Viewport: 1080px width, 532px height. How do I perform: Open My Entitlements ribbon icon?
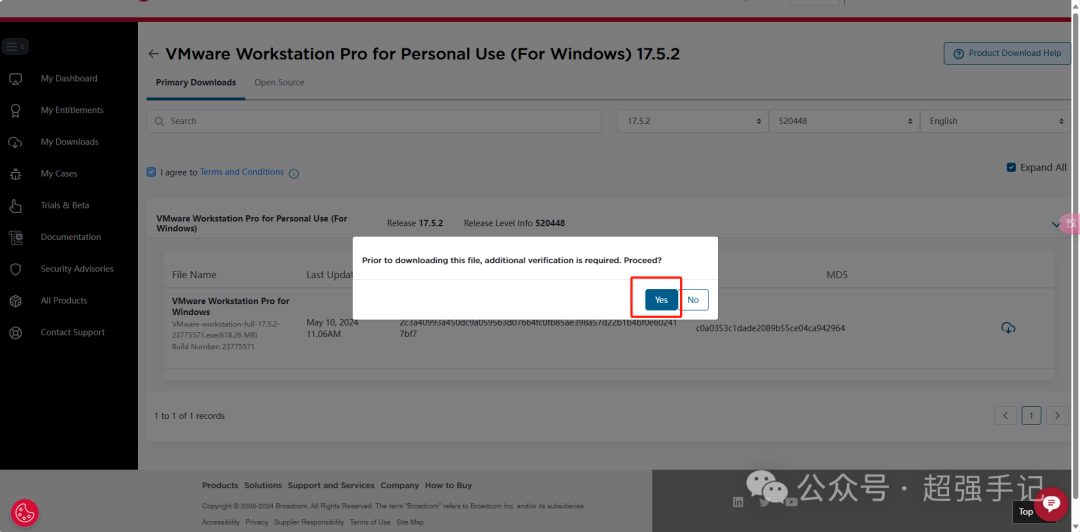pyautogui.click(x=16, y=110)
